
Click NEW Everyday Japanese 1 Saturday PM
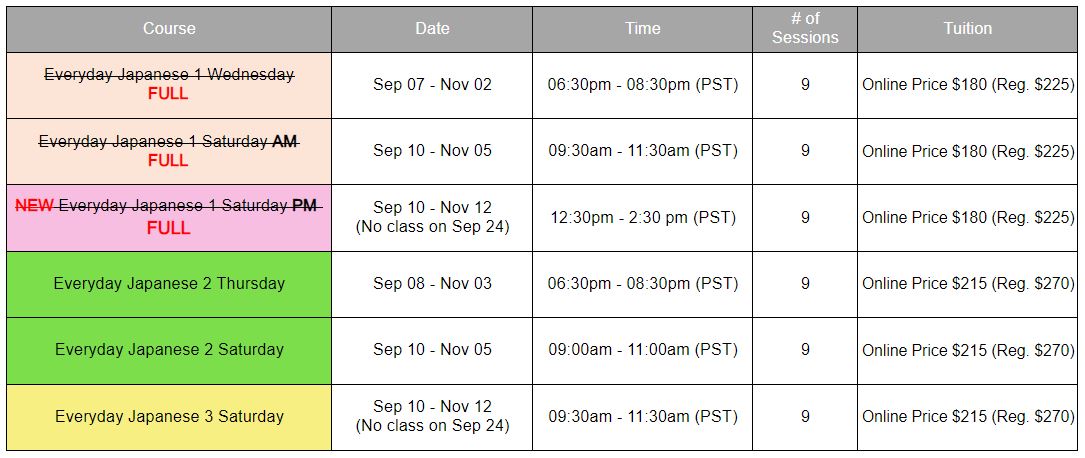[x=169, y=217]
